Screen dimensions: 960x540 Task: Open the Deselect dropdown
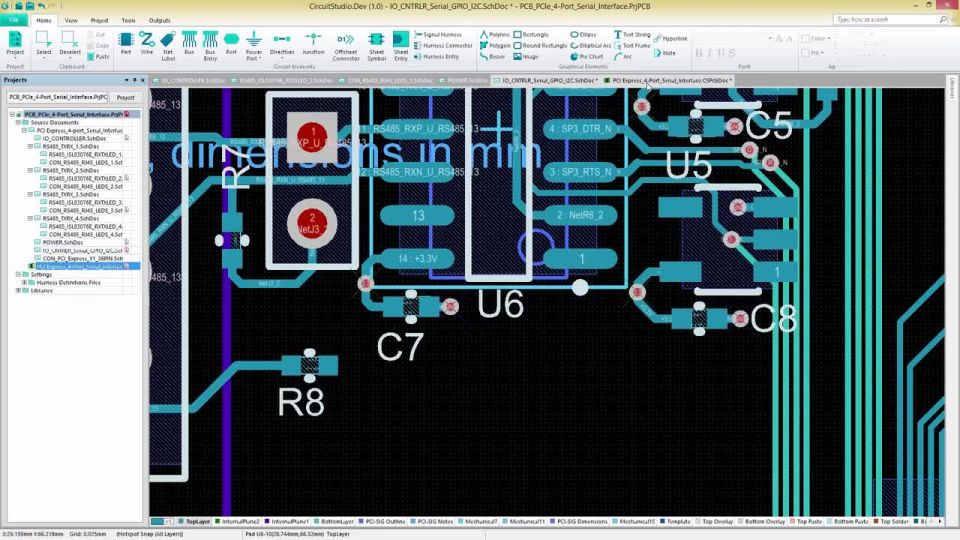pos(70,58)
